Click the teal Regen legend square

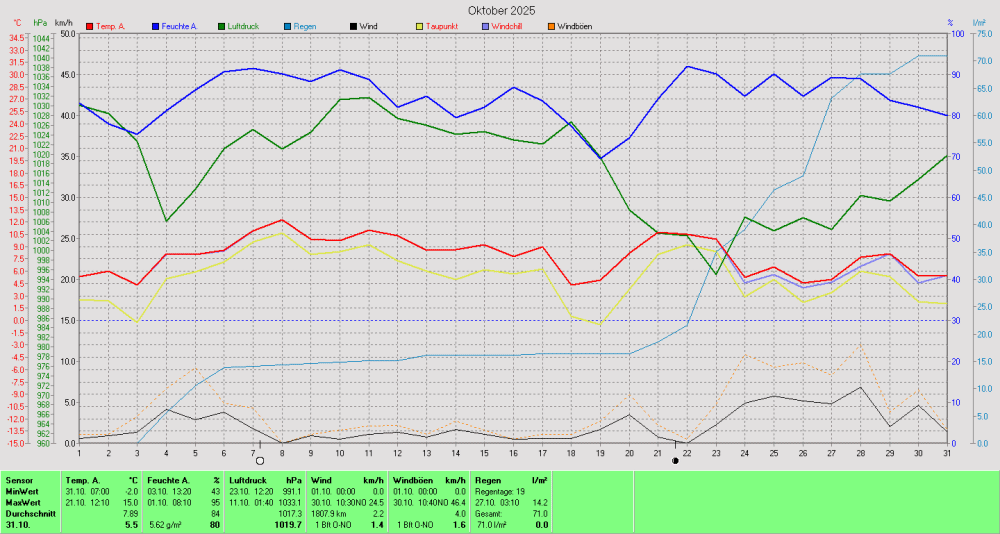click(288, 25)
